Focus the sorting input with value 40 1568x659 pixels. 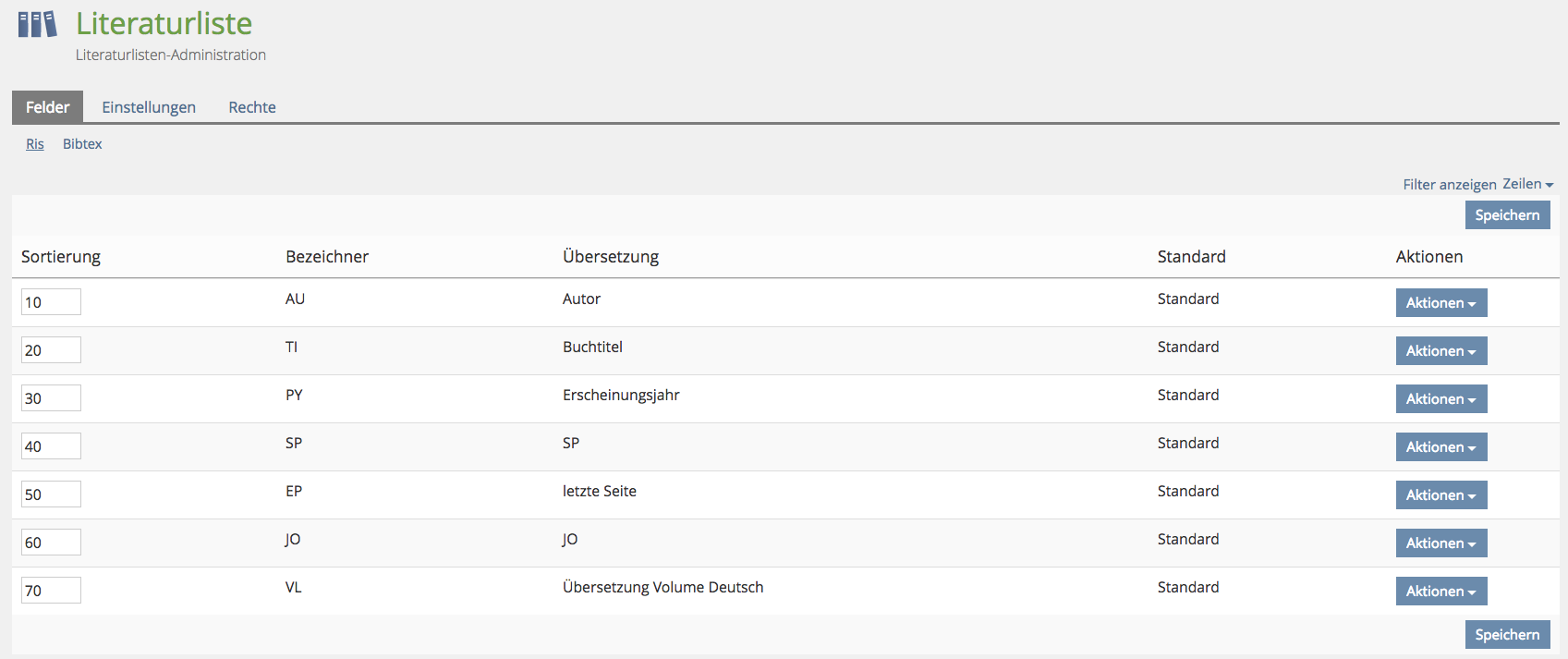pos(51,446)
